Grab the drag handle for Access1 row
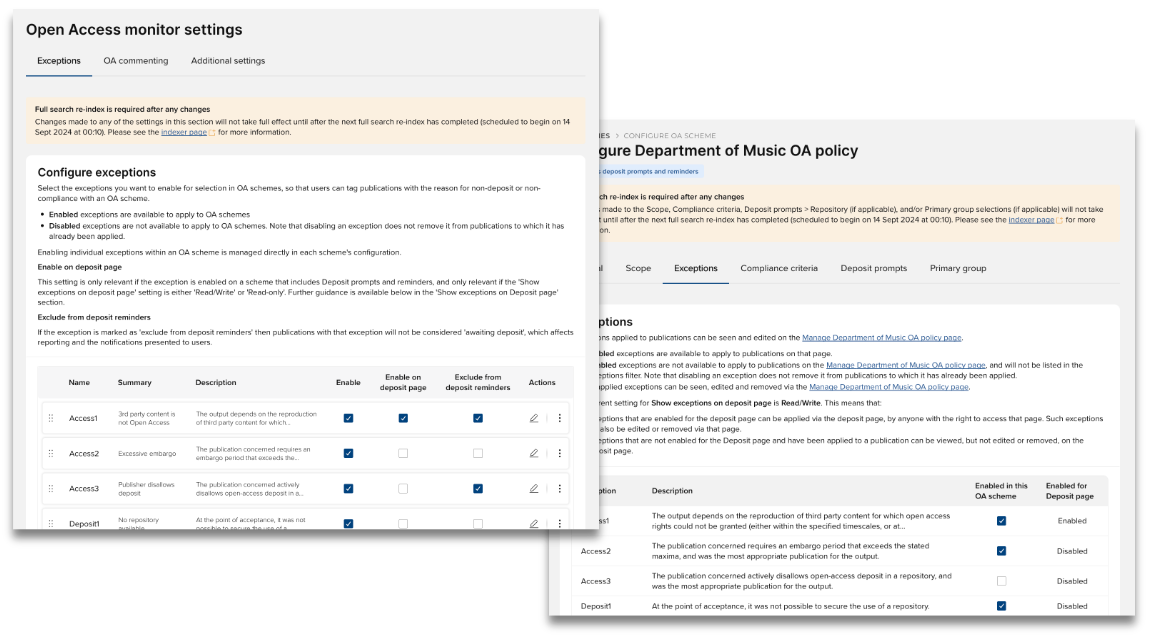This screenshot has width=1154, height=637. click(x=51, y=418)
